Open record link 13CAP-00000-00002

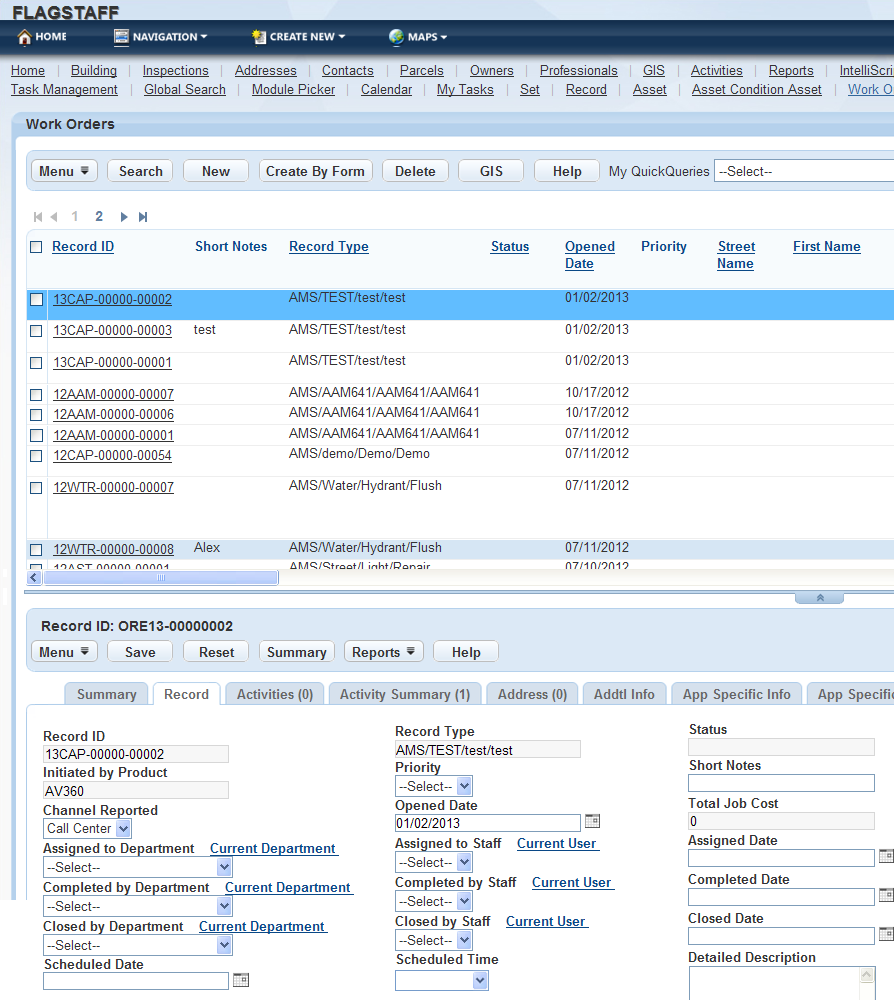point(111,299)
